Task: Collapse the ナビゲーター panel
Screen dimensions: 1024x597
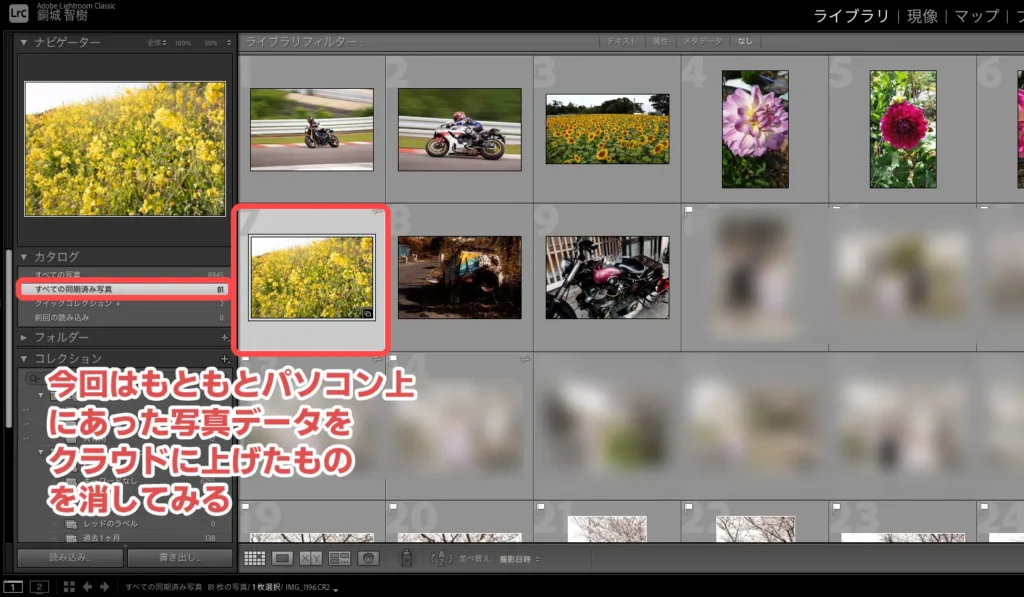Action: pyautogui.click(x=24, y=43)
